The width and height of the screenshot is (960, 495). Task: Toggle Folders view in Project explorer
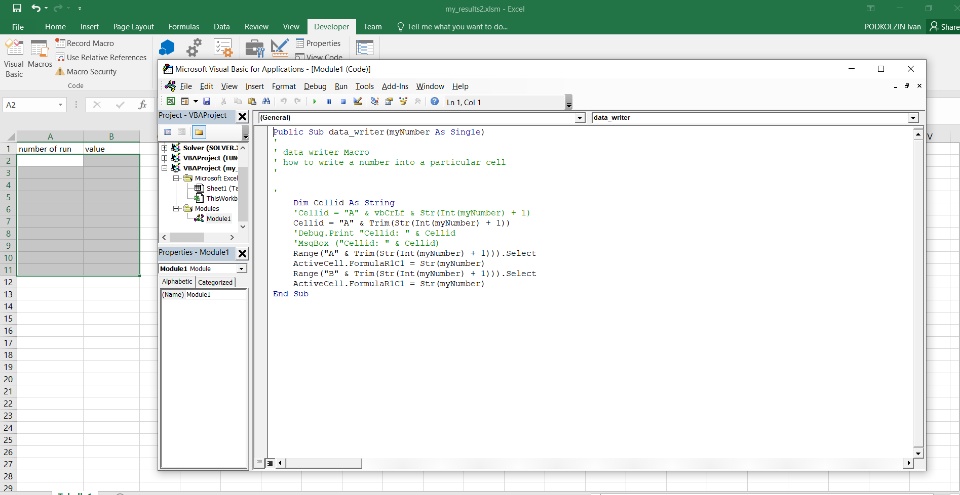(199, 132)
